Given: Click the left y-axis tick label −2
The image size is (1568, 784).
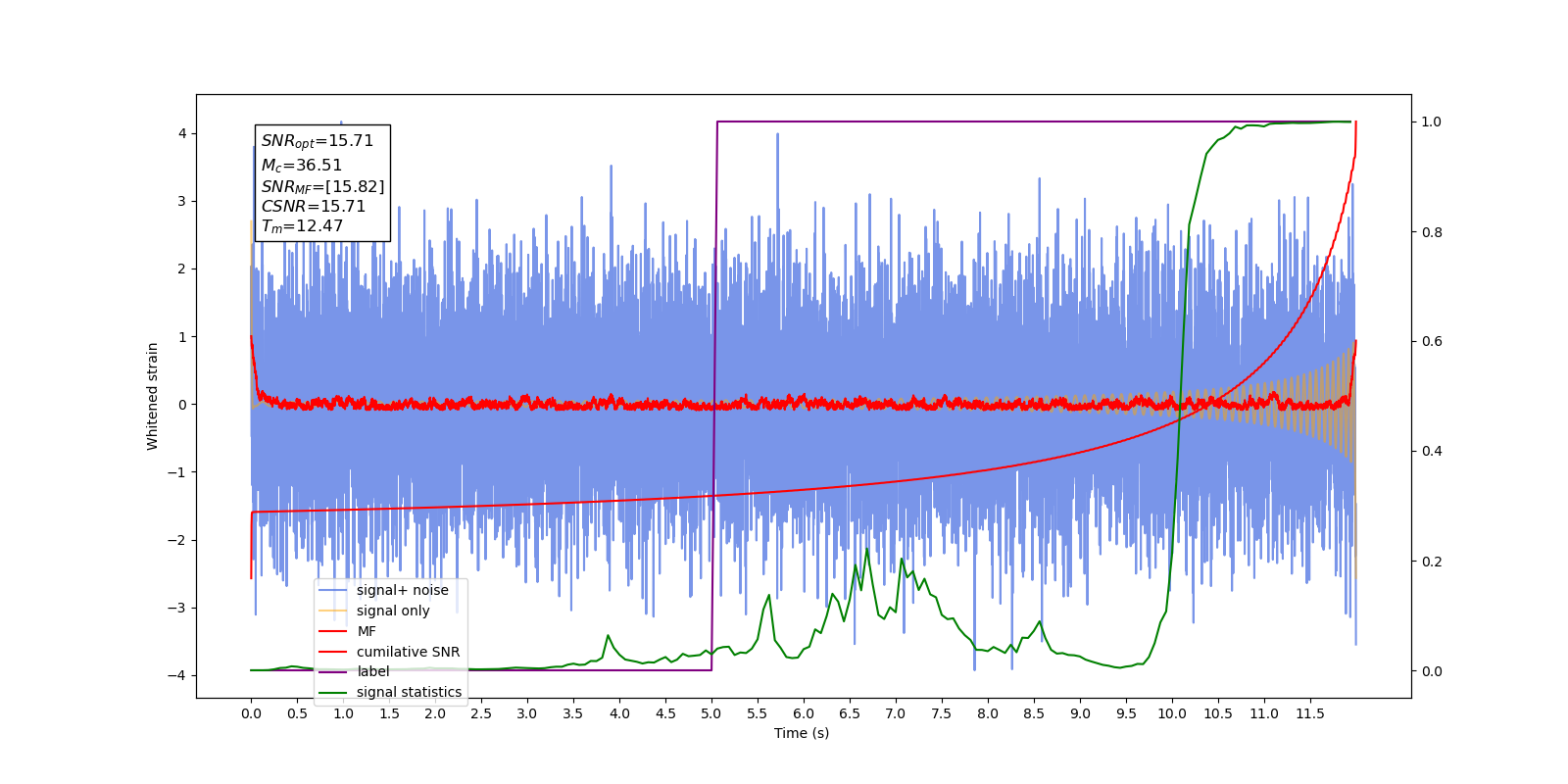Looking at the screenshot, I should tap(177, 540).
